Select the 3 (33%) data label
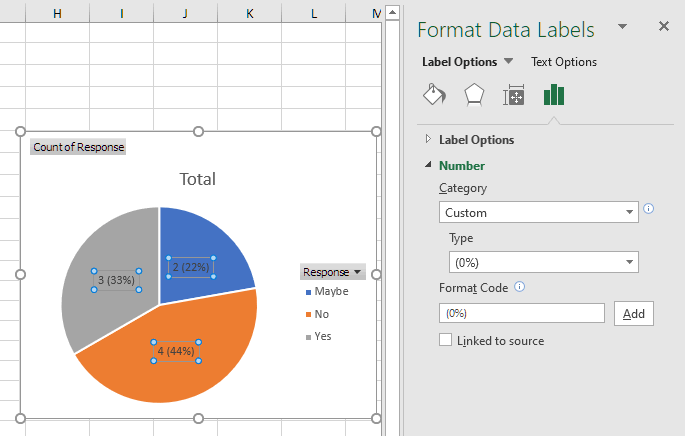This screenshot has width=685, height=436. [x=116, y=280]
